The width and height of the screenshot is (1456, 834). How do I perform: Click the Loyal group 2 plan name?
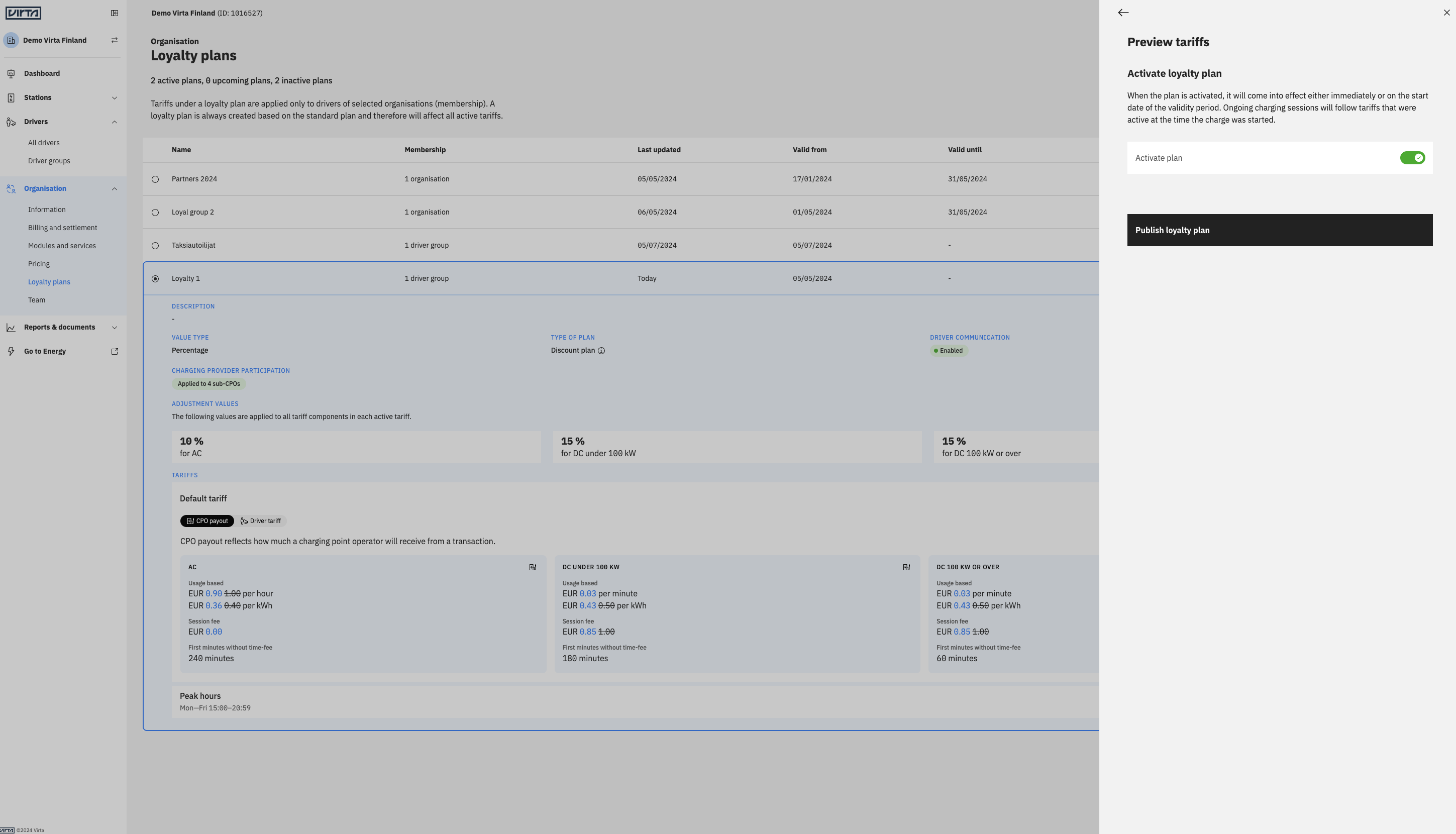click(192, 212)
